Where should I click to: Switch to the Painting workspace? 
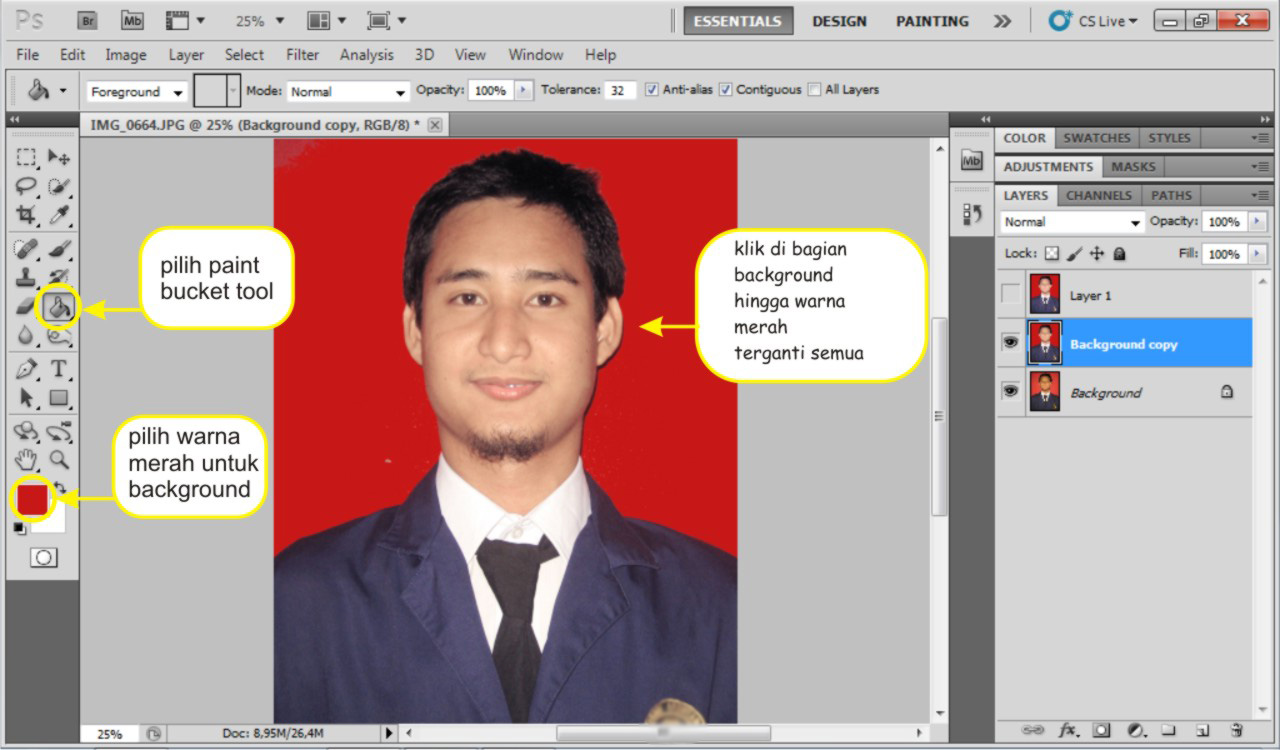pyautogui.click(x=932, y=21)
